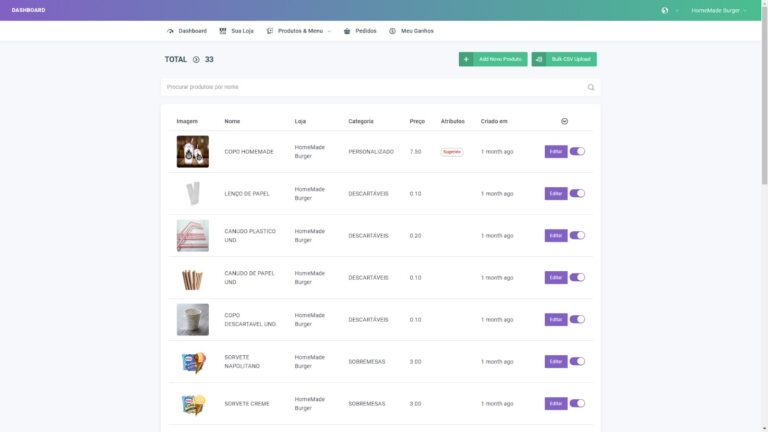The height and width of the screenshot is (432, 768).
Task: Click the circled chevron icon in table header
Action: 565,121
